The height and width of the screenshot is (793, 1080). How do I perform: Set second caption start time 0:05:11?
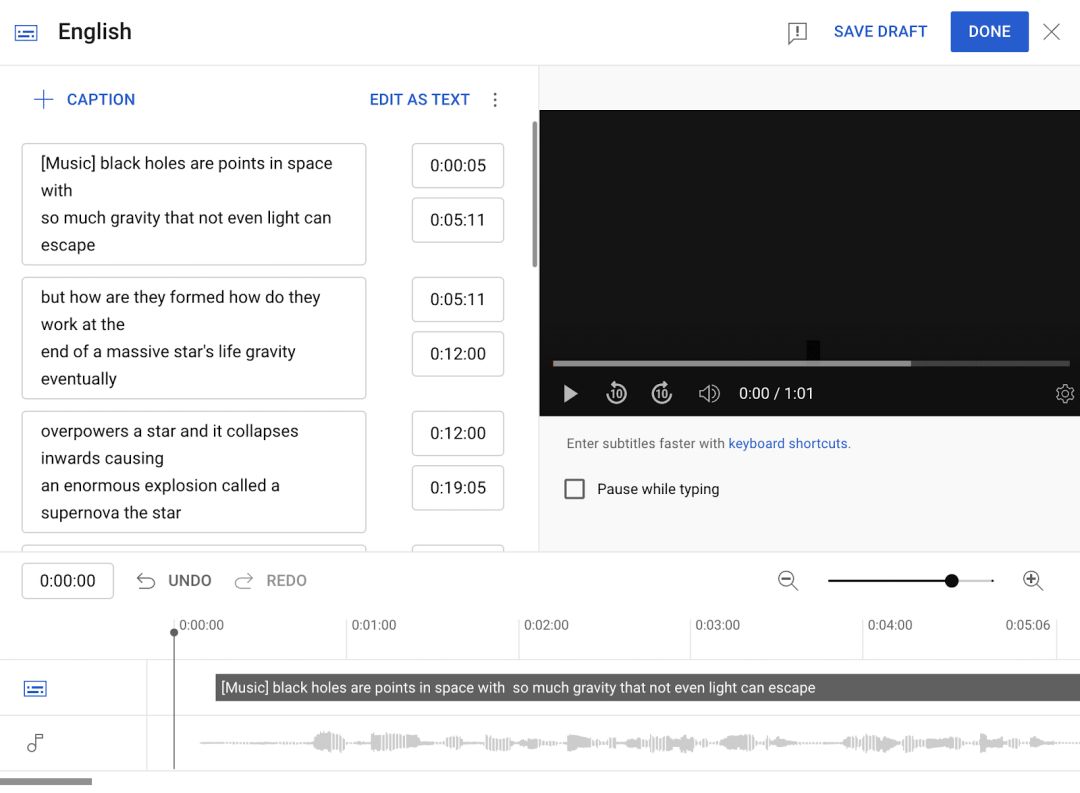click(457, 299)
